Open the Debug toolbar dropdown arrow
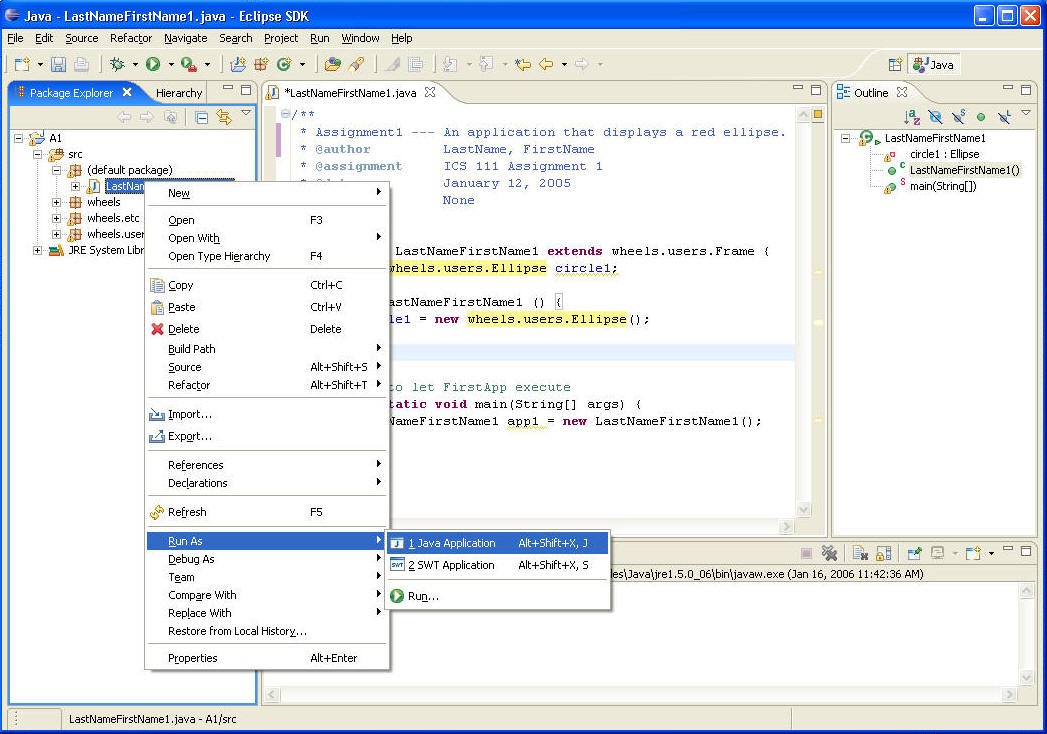Viewport: 1047px width, 734px height. [135, 64]
